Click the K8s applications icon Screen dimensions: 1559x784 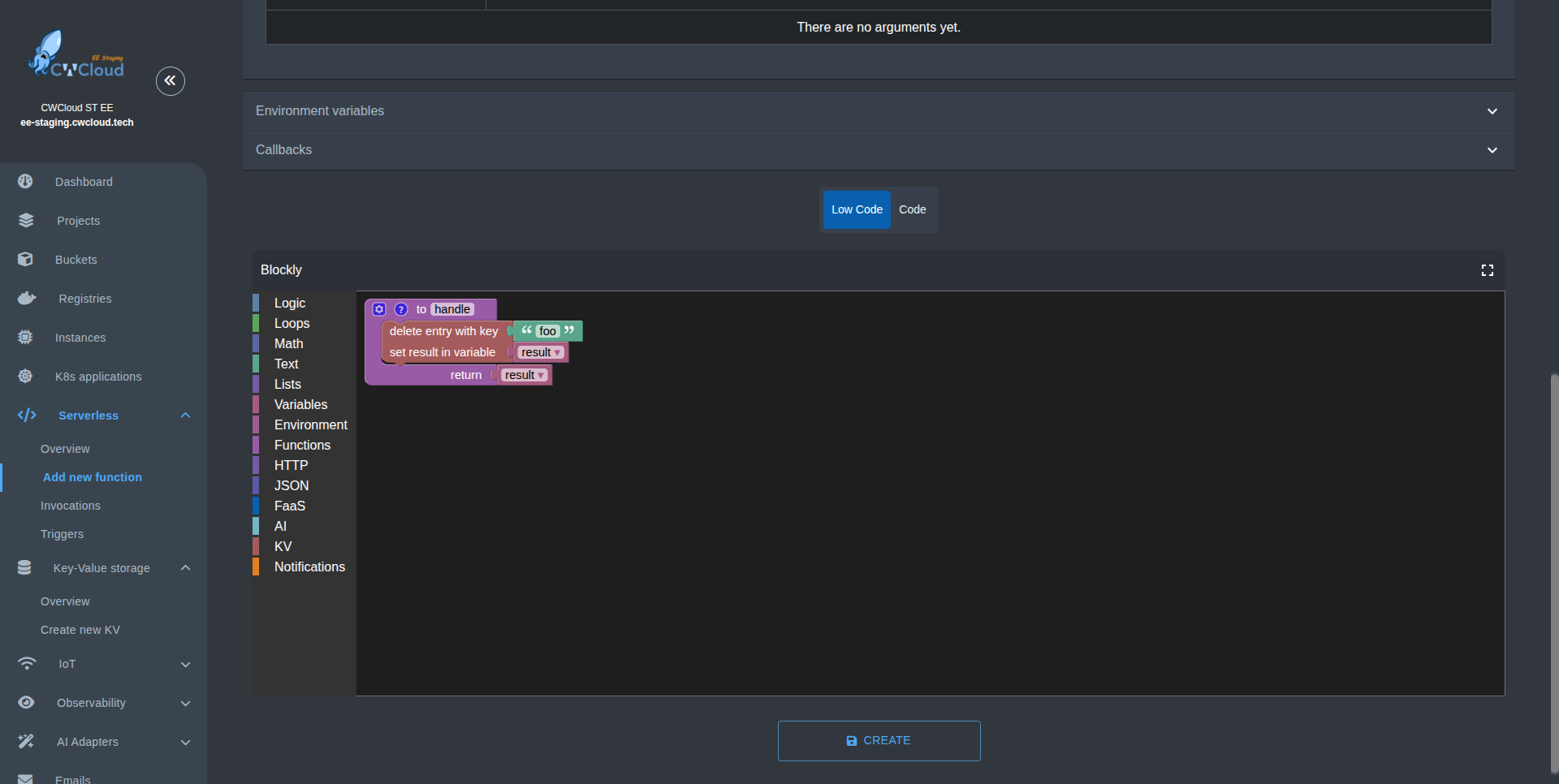point(26,377)
